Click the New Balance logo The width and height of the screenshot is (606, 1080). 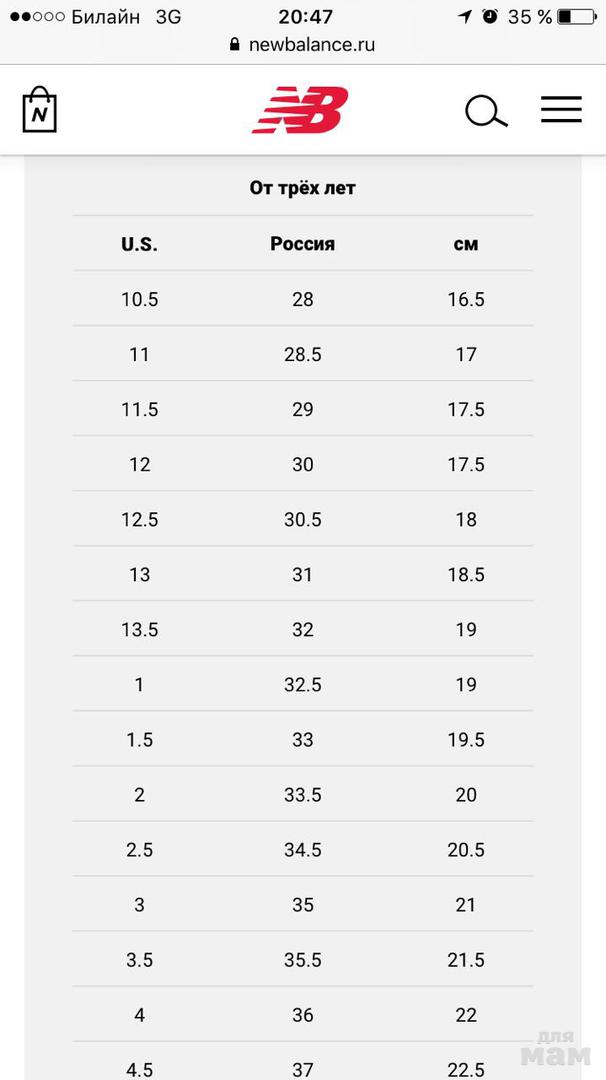[301, 110]
